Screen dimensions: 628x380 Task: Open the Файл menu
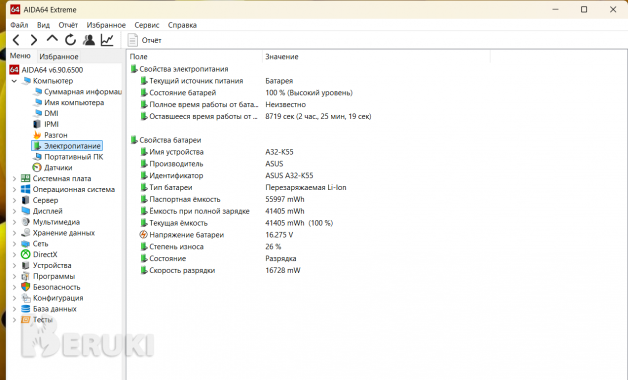tap(19, 25)
